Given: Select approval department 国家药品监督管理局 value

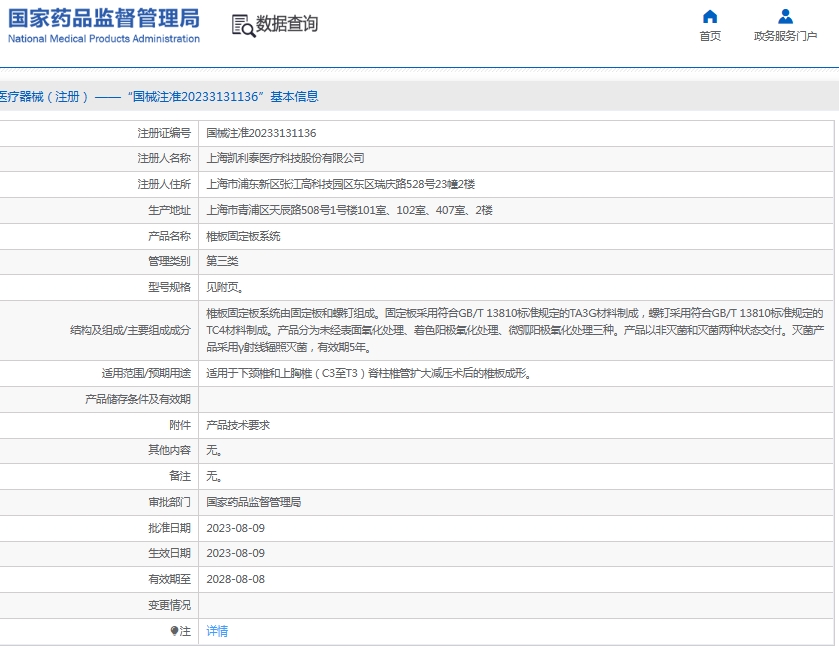Looking at the screenshot, I should (x=254, y=502).
